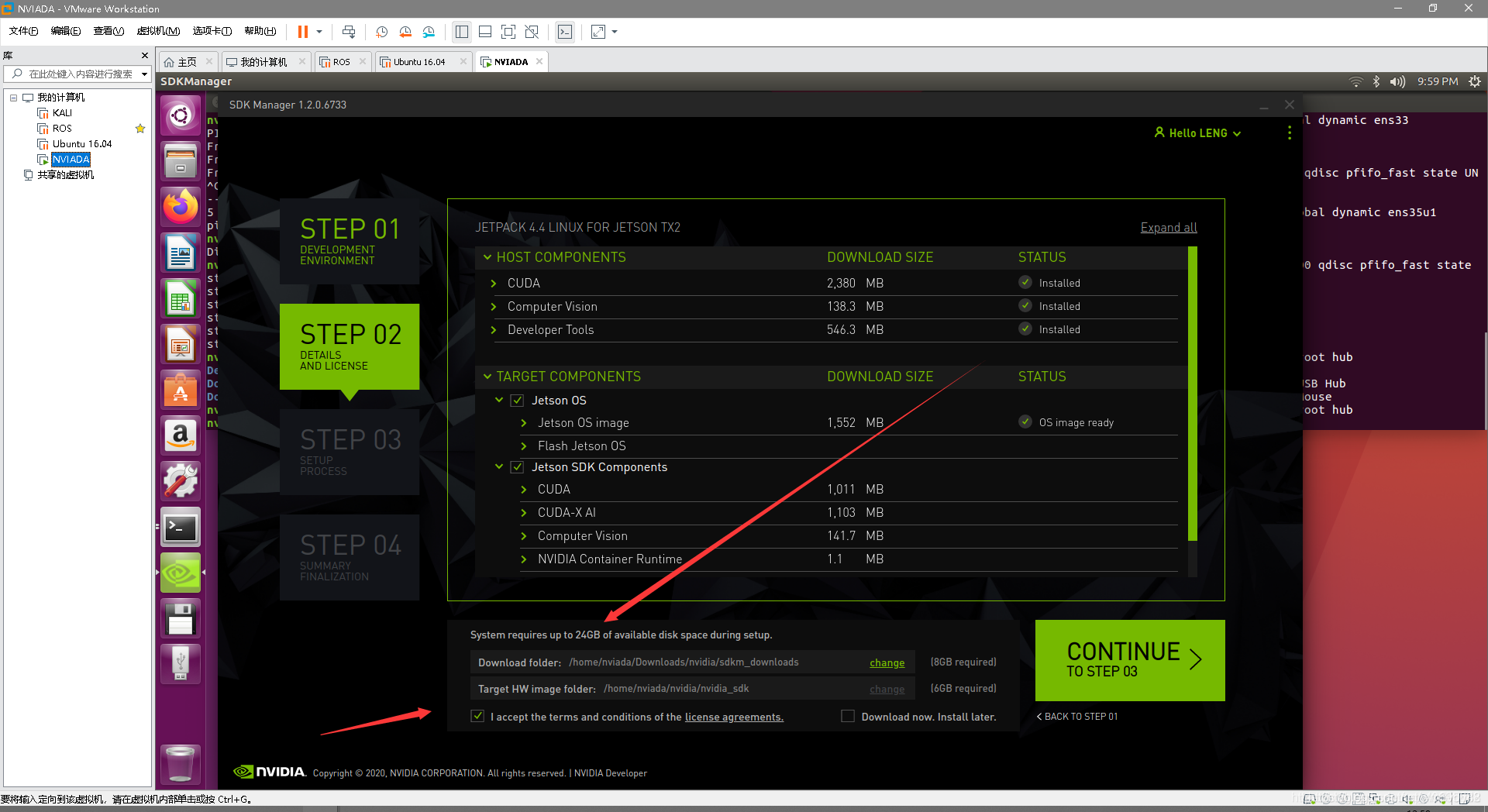
Task: Toggle the VMware library sidebar view
Action: pos(462,32)
